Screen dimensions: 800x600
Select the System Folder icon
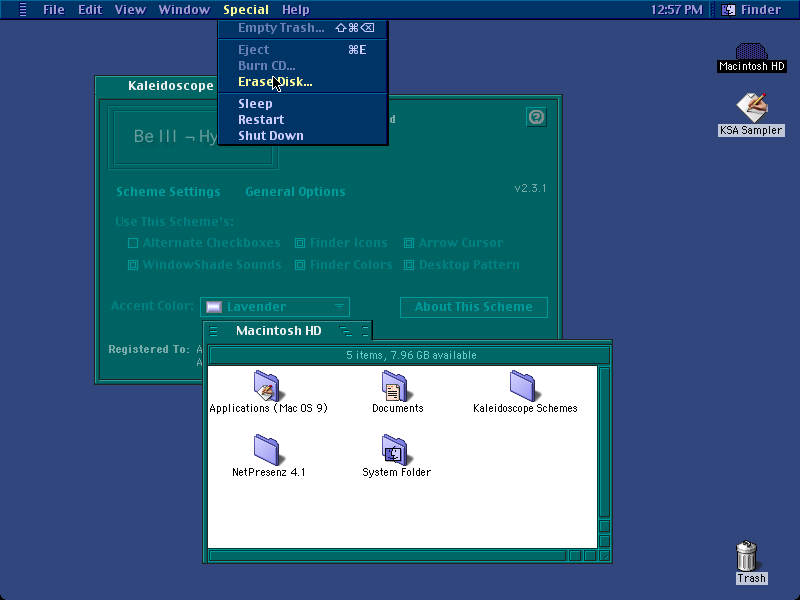coord(394,449)
